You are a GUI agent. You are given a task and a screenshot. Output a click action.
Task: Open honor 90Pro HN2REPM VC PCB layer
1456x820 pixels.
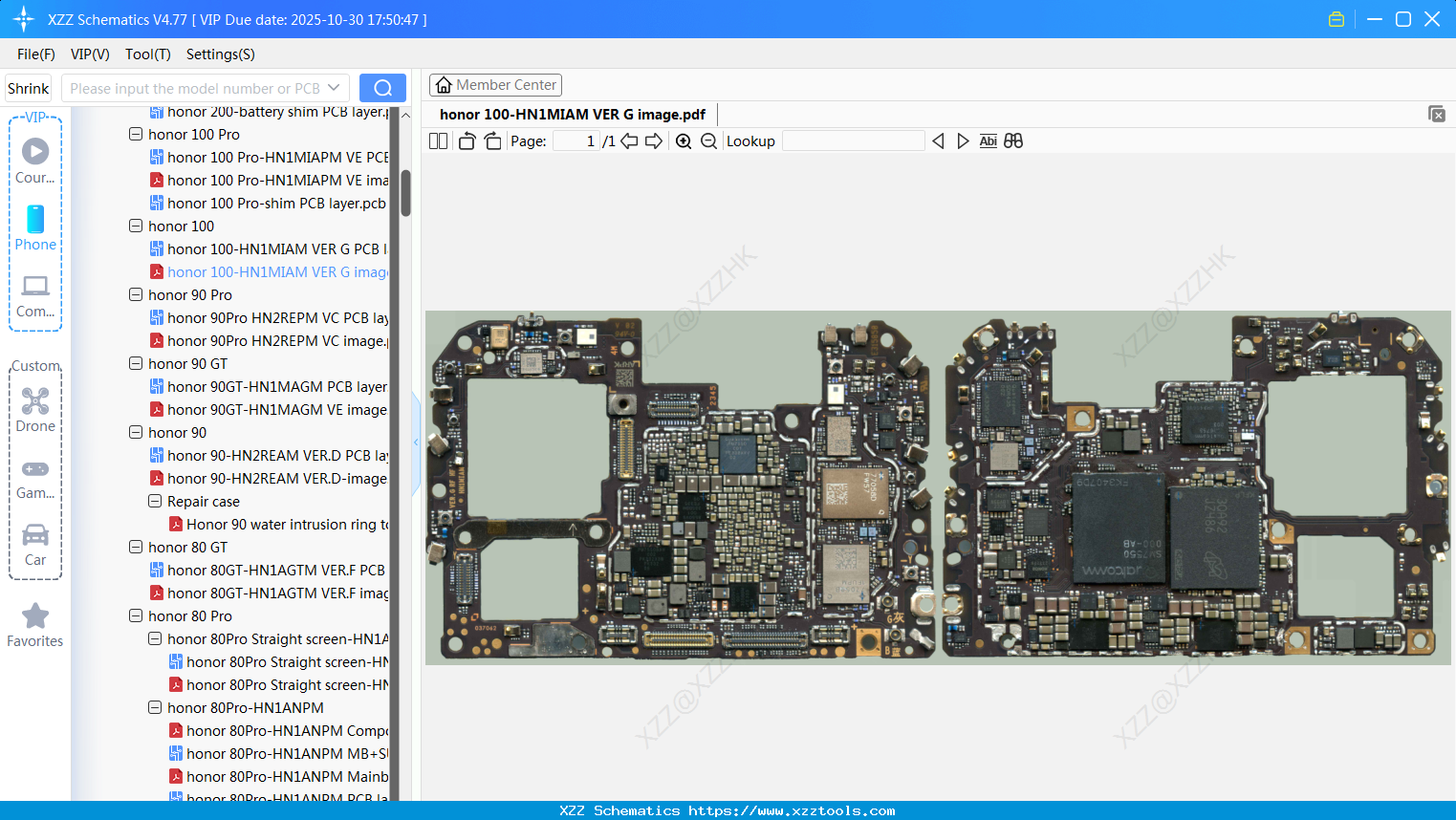[x=269, y=318]
